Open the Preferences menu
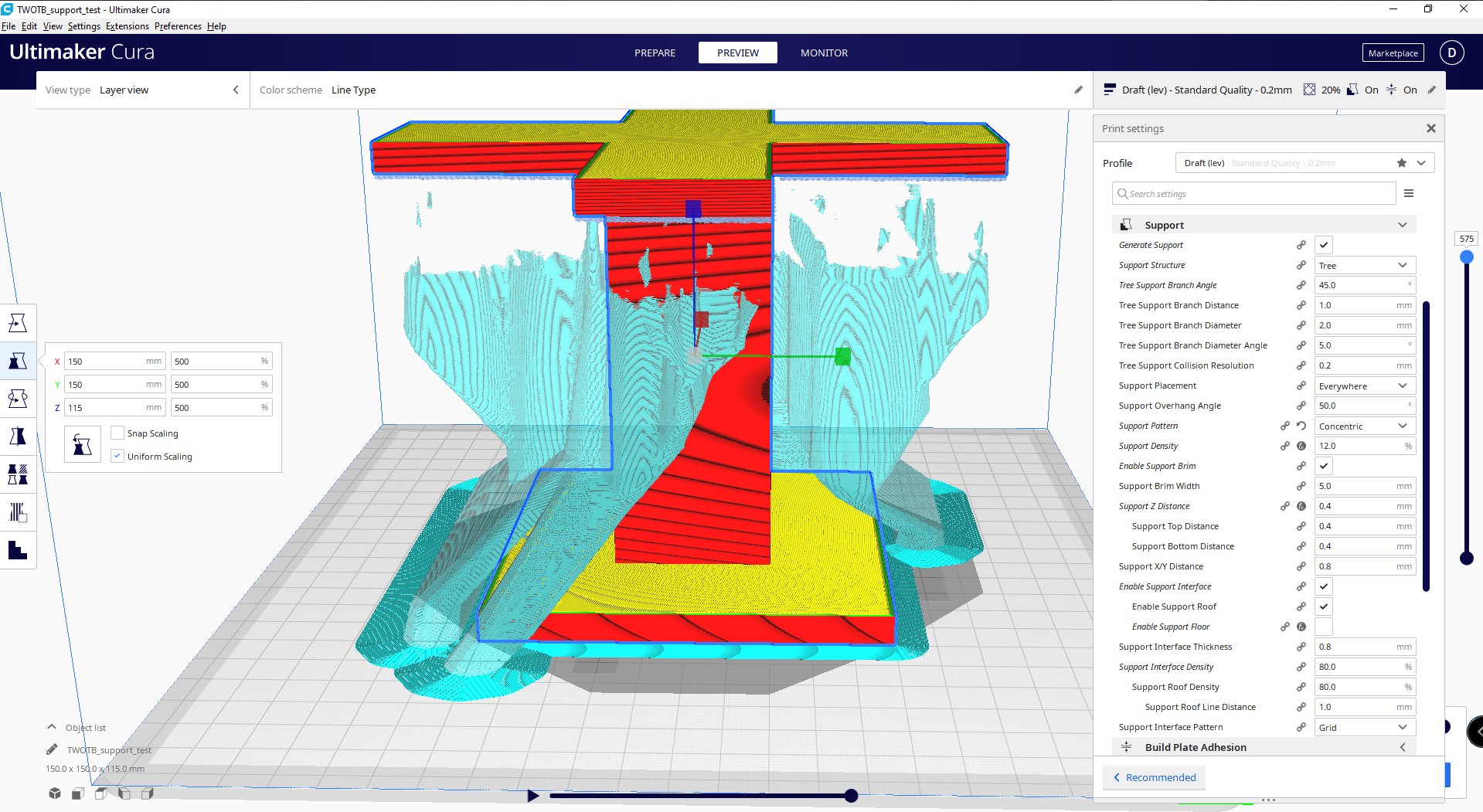Screen dimensions: 1483x812 178,26
